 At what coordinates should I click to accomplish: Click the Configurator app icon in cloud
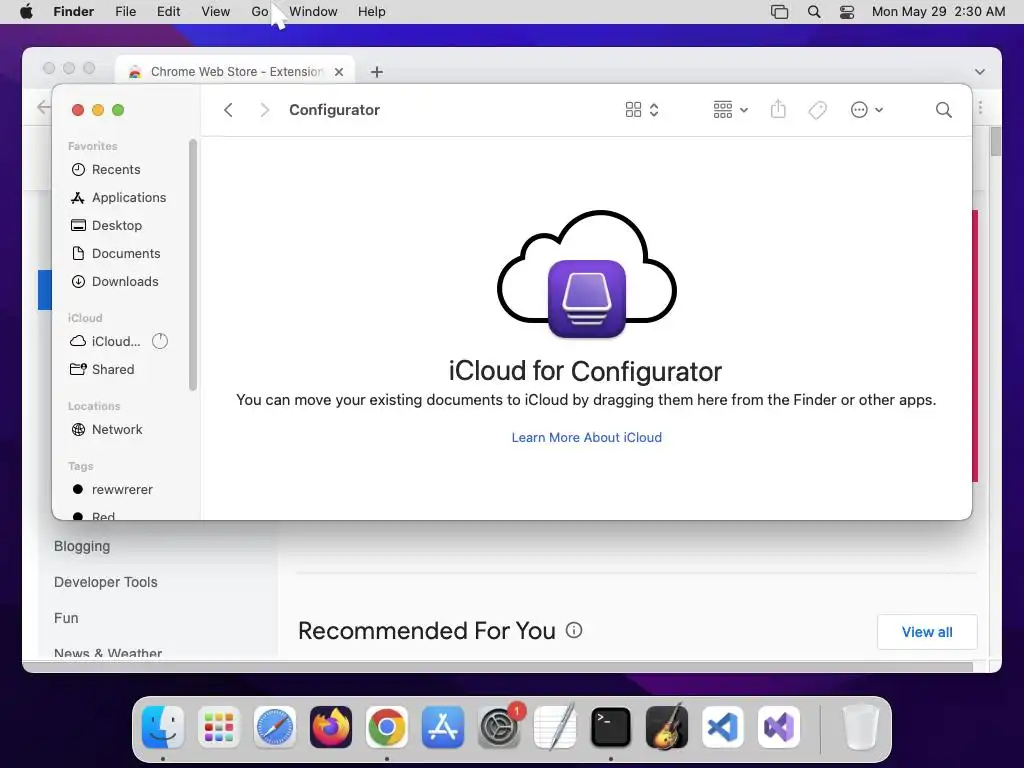pos(586,298)
